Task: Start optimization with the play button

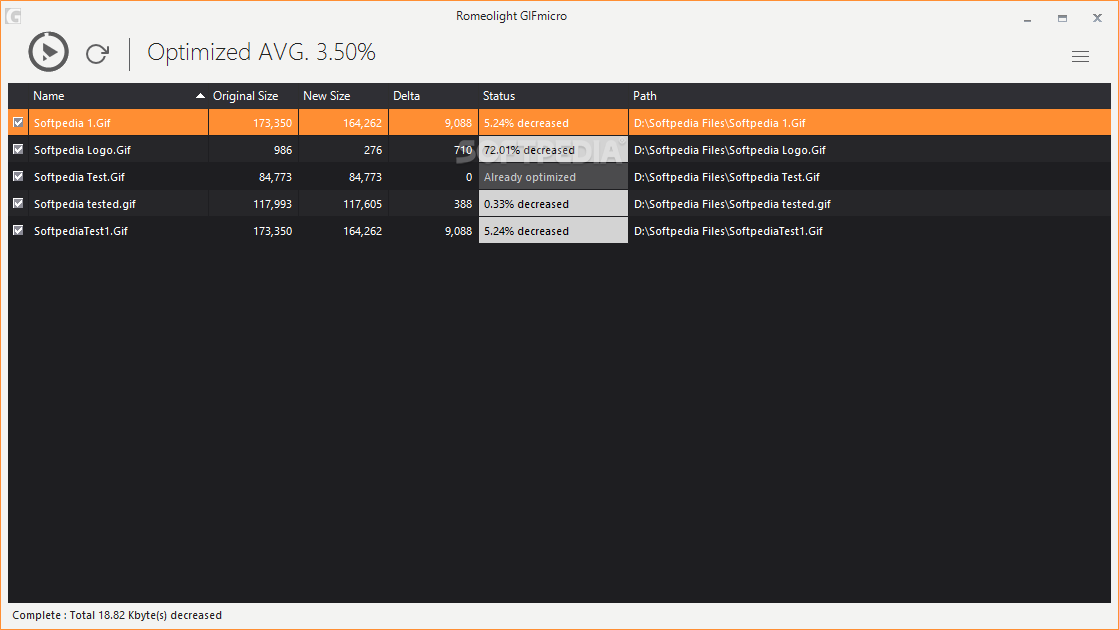Action: click(x=49, y=51)
